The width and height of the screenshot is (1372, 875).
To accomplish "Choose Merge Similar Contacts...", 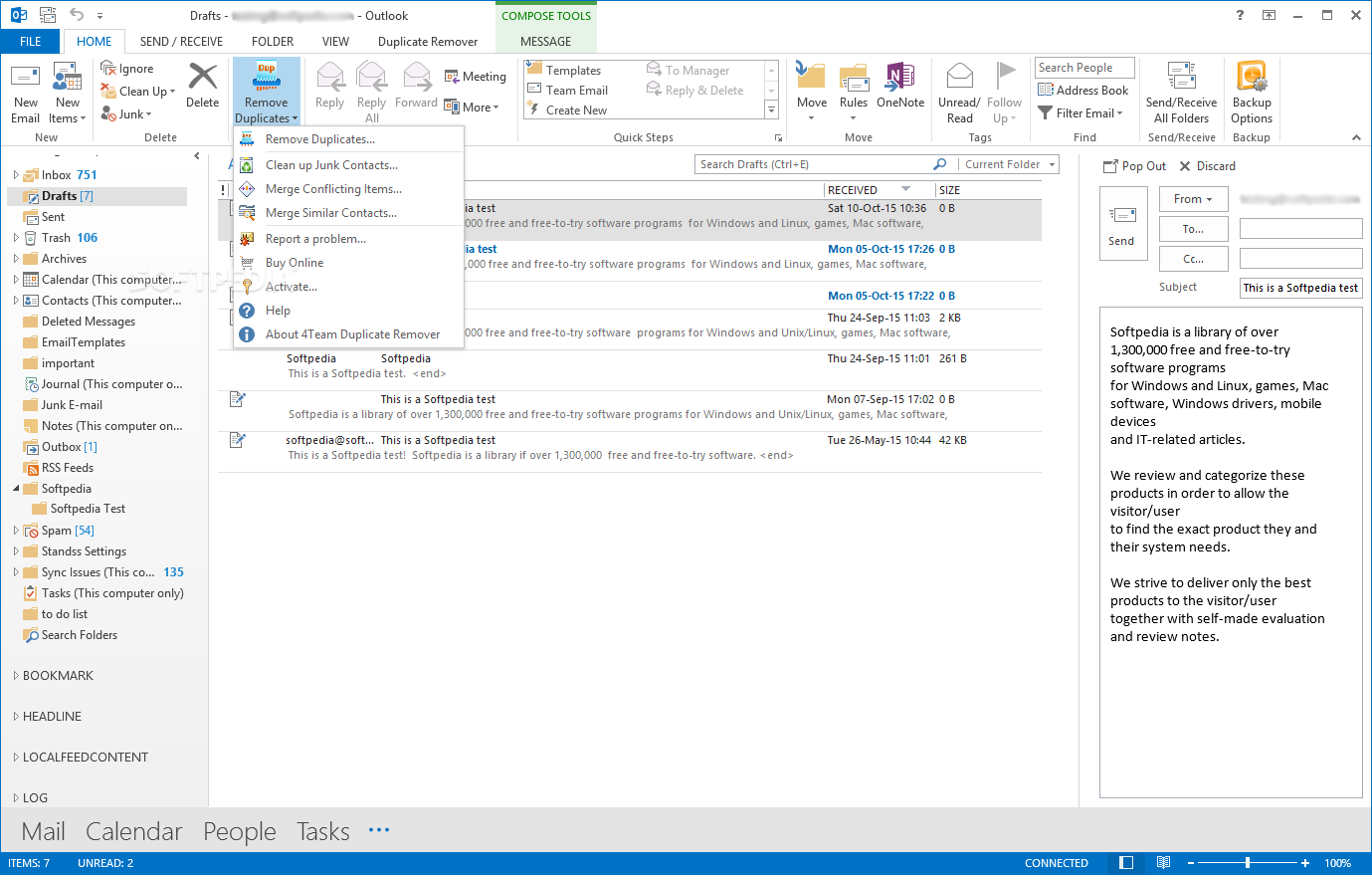I will (349, 213).
